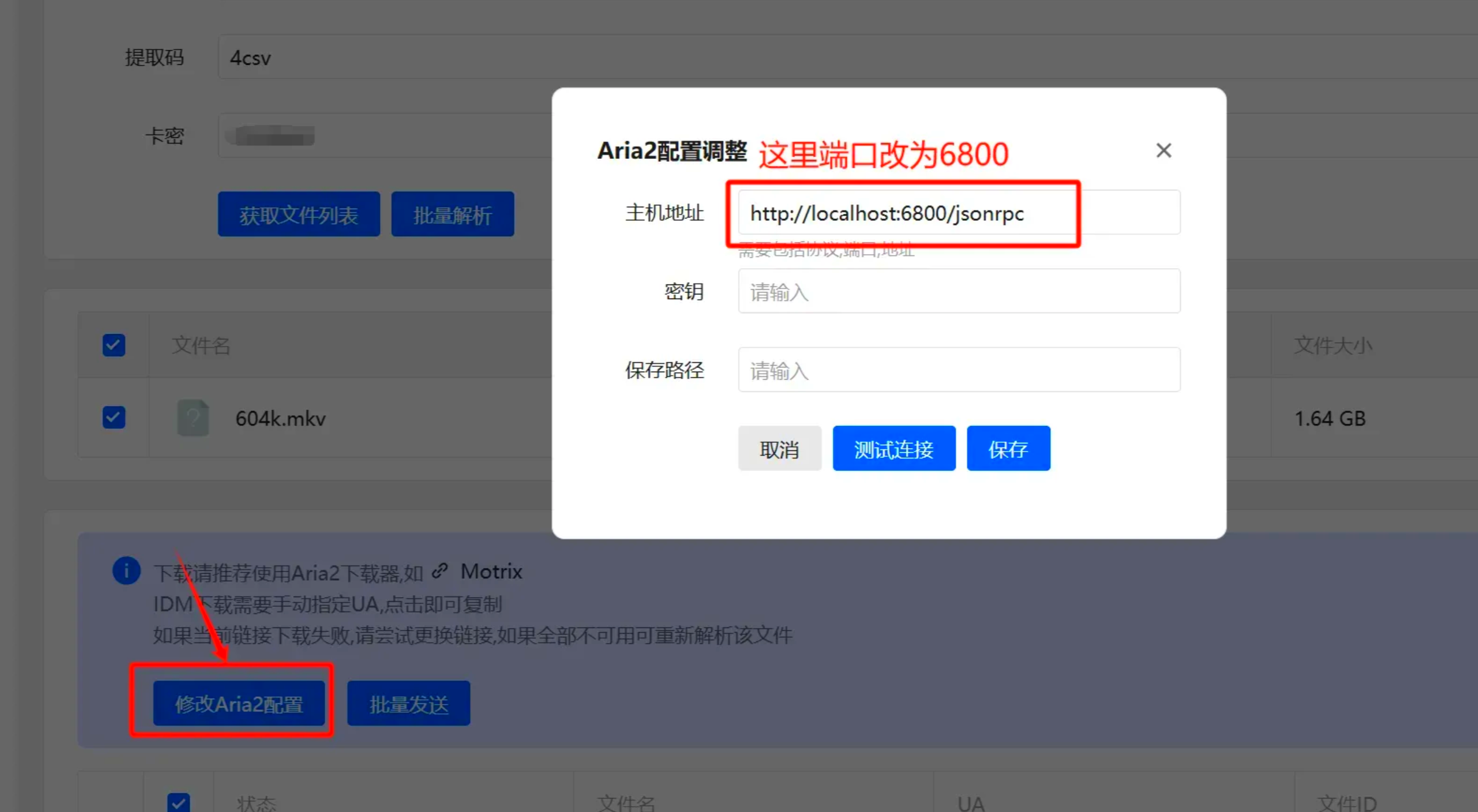The image size is (1478, 812).
Task: Click the 批量解析 button
Action: coord(453,214)
